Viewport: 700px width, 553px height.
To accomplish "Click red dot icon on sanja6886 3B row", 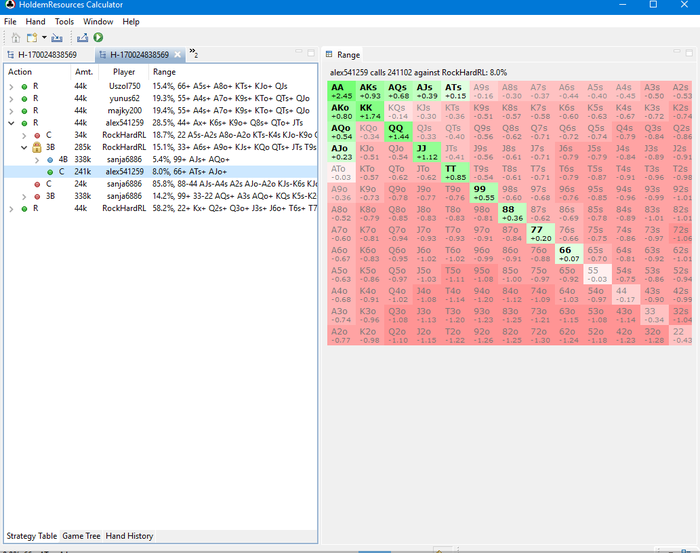I will tap(37, 196).
